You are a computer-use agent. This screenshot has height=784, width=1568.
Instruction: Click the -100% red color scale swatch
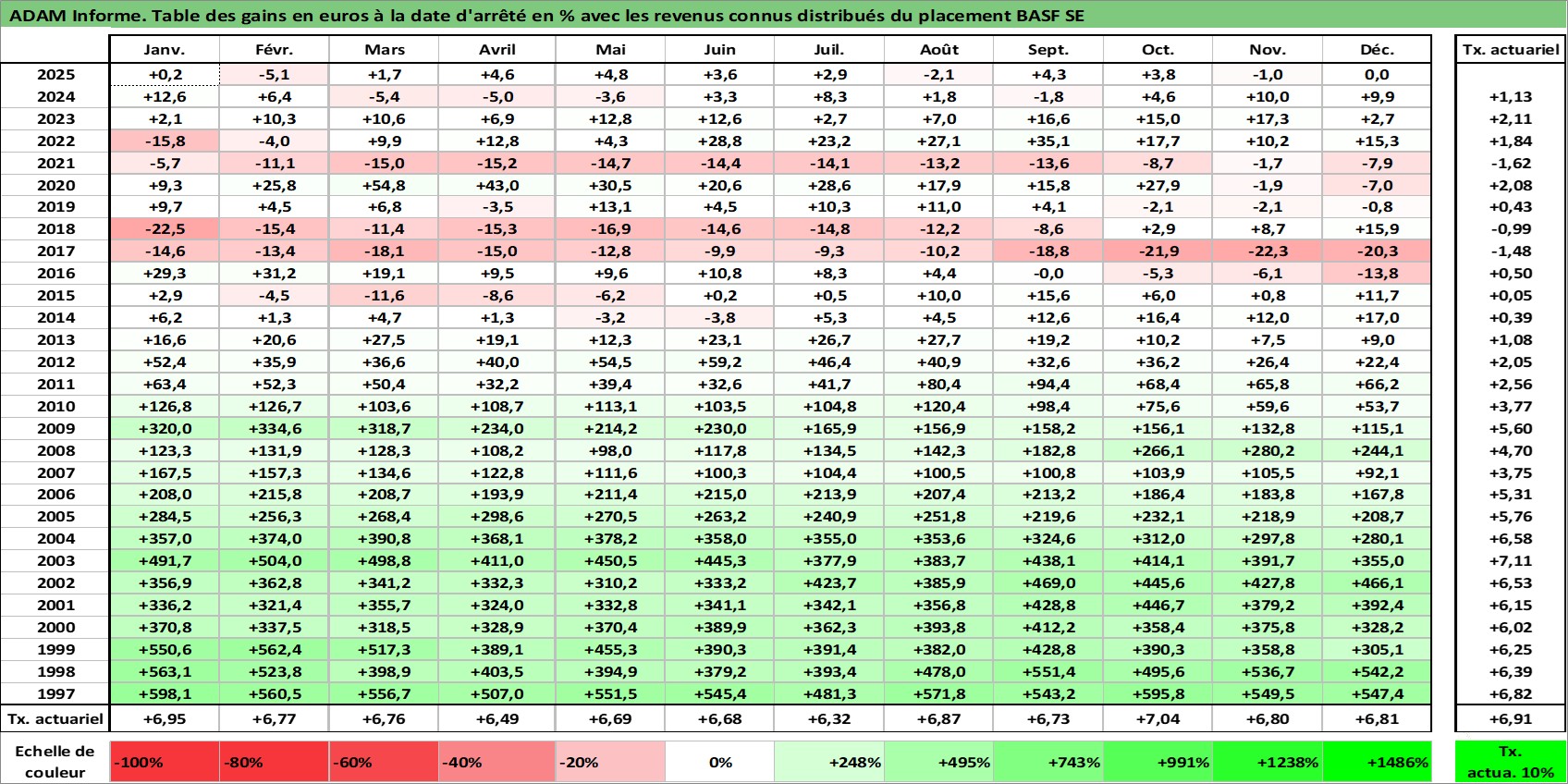tap(165, 762)
